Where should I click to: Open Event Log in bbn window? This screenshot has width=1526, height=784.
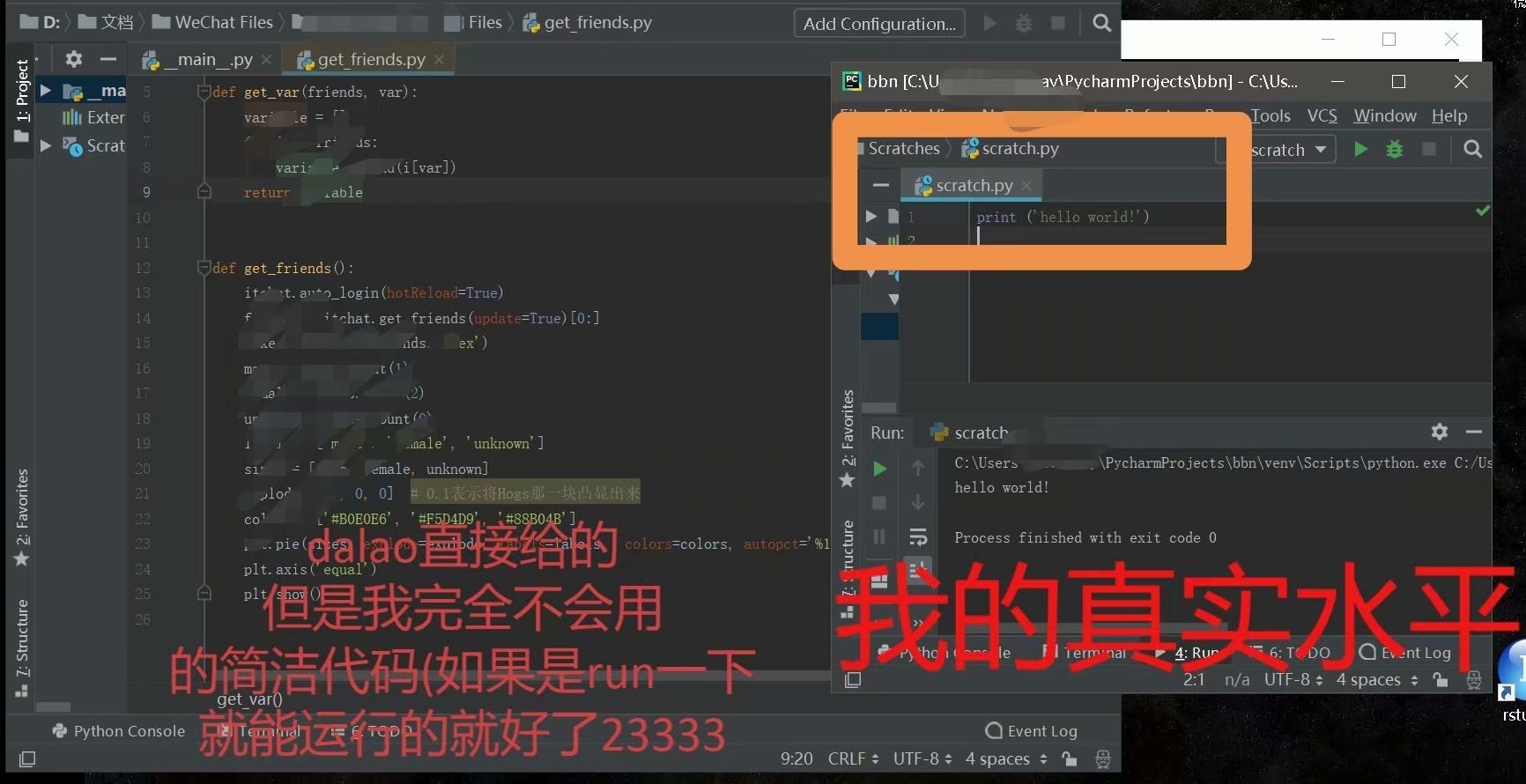coord(1405,653)
